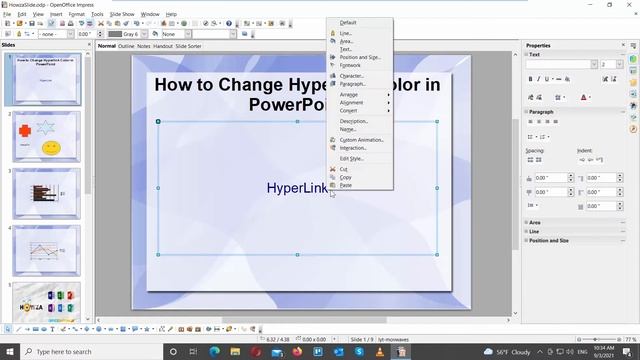Click the Save icon in the toolbar
This screenshot has width=640, height=360.
pyautogui.click(x=32, y=24)
